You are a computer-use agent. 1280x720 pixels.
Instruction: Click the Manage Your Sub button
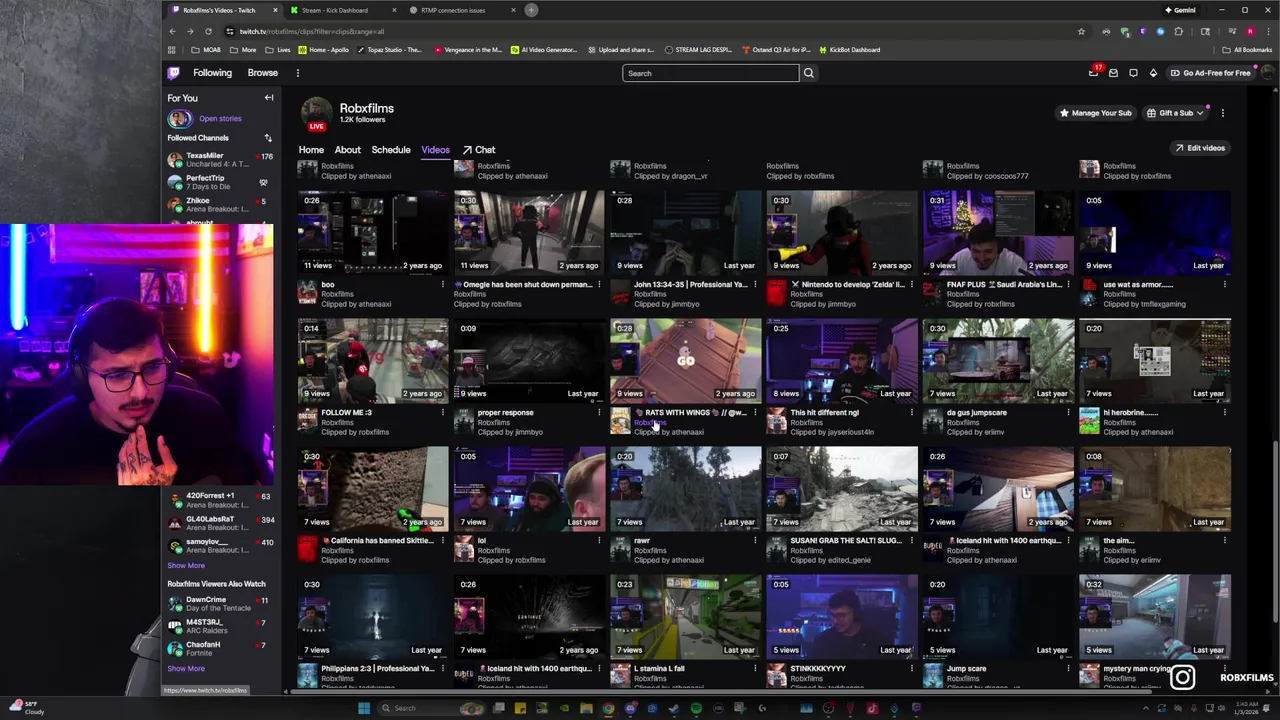point(1095,113)
